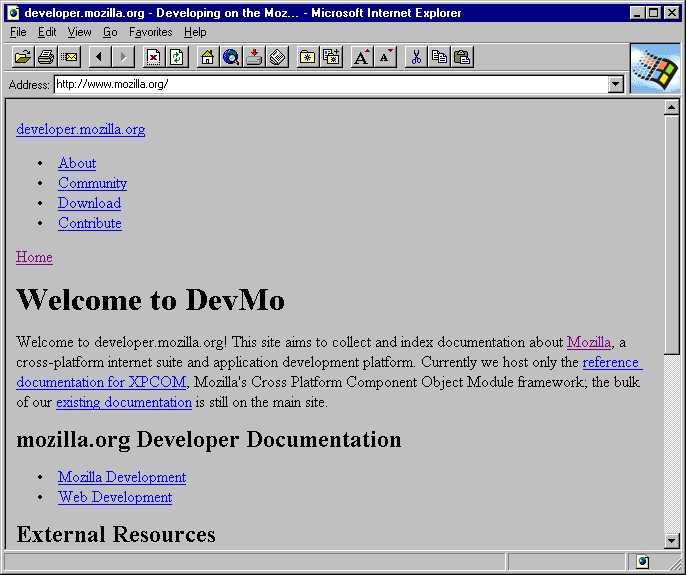Maximize the Internet Explorer window

[654, 13]
